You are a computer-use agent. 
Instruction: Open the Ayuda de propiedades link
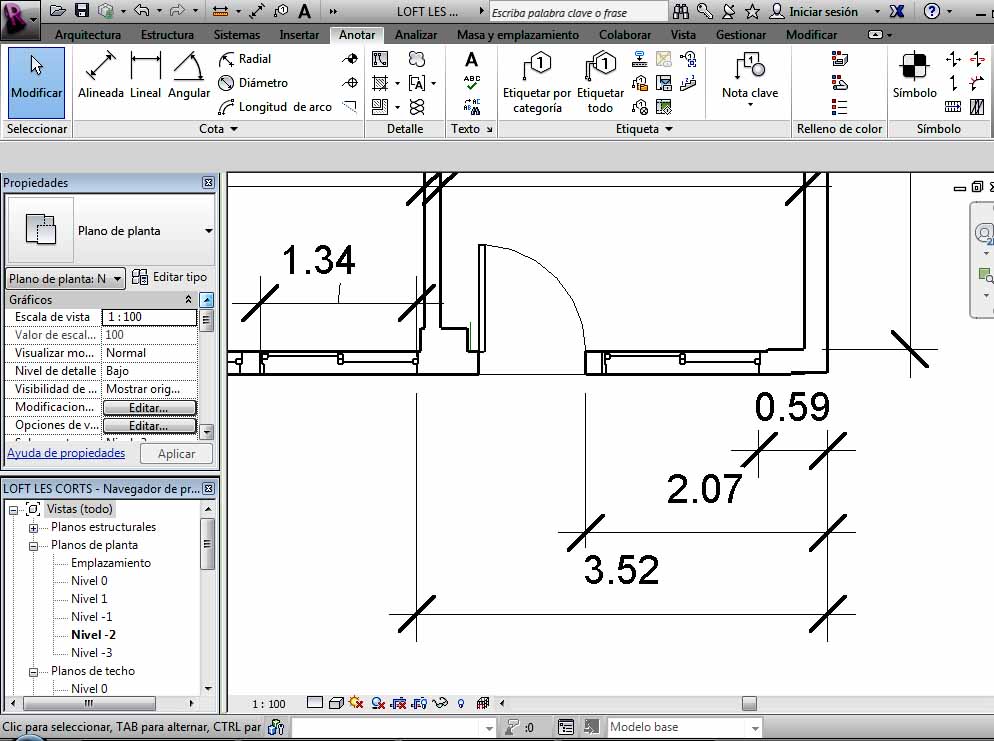point(66,453)
